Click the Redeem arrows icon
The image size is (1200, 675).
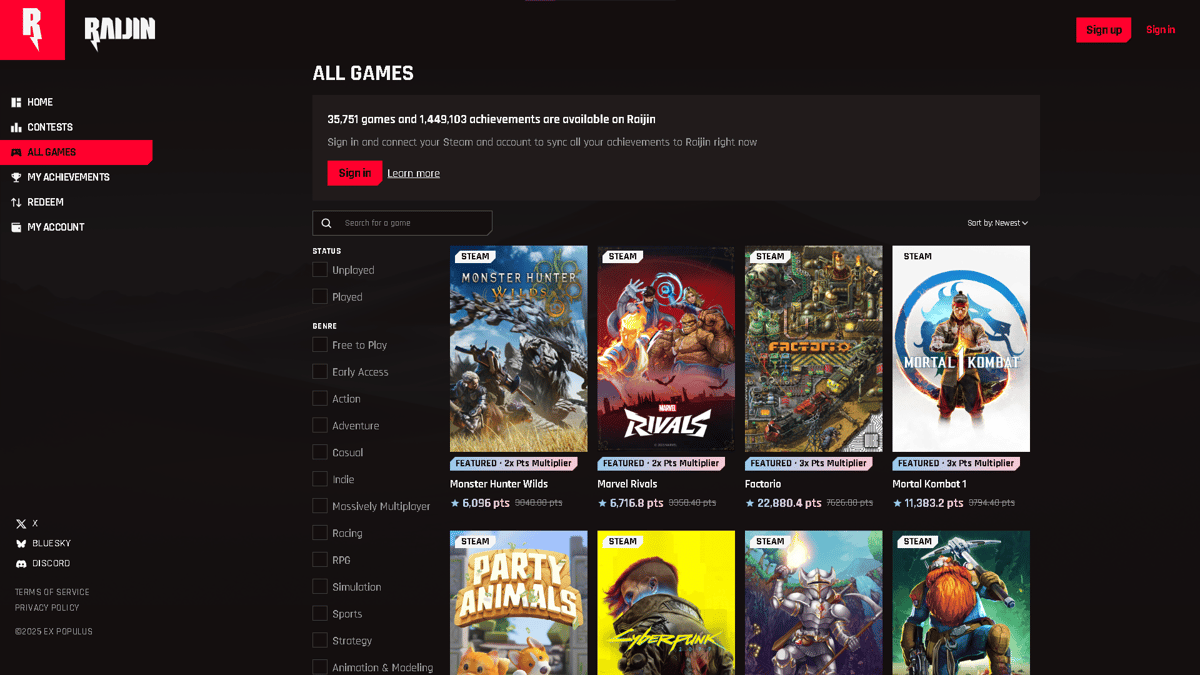click(16, 202)
